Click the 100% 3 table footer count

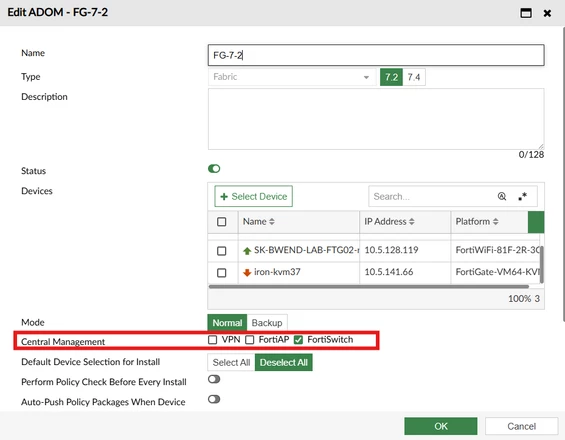tap(524, 299)
